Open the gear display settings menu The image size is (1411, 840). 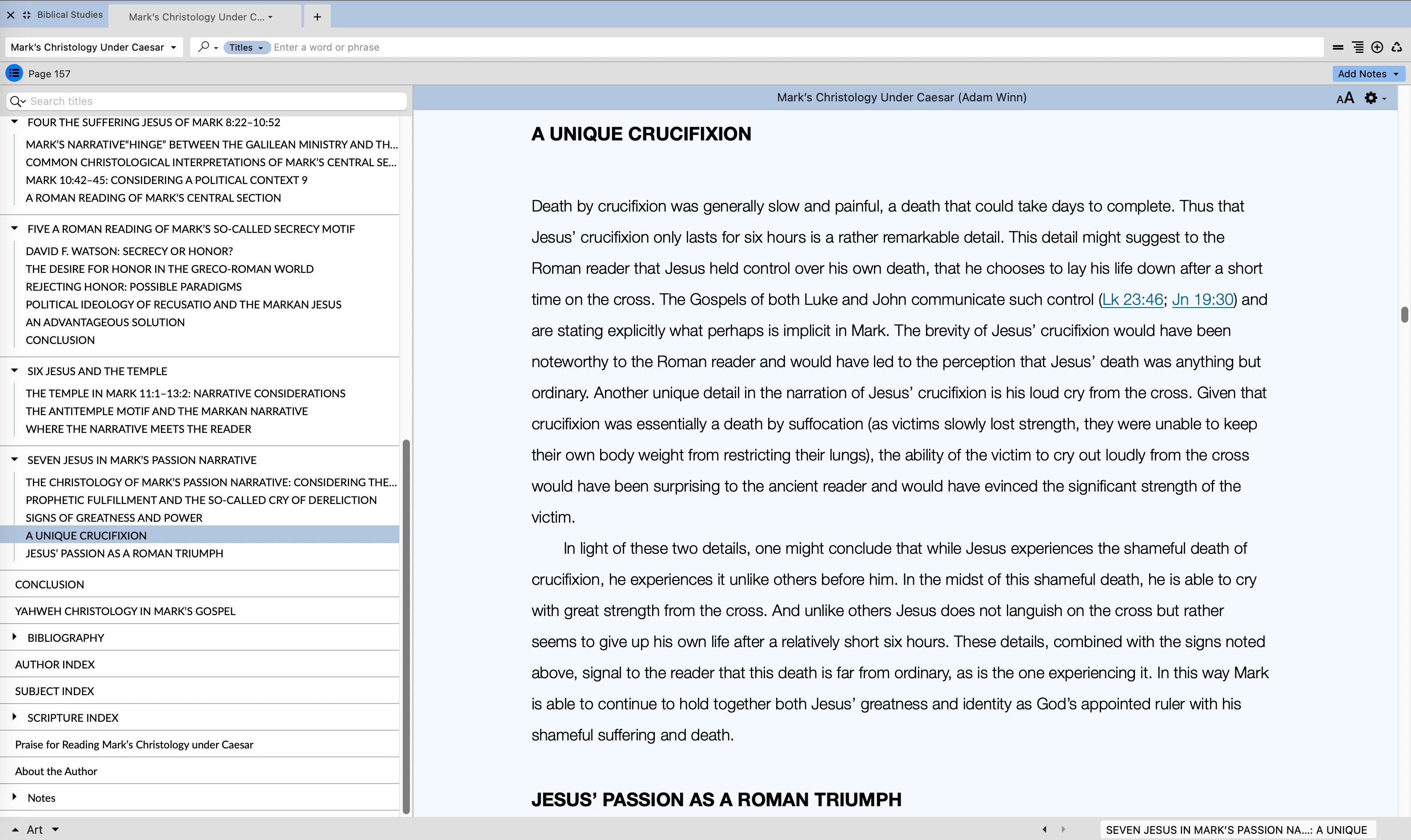(1370, 98)
